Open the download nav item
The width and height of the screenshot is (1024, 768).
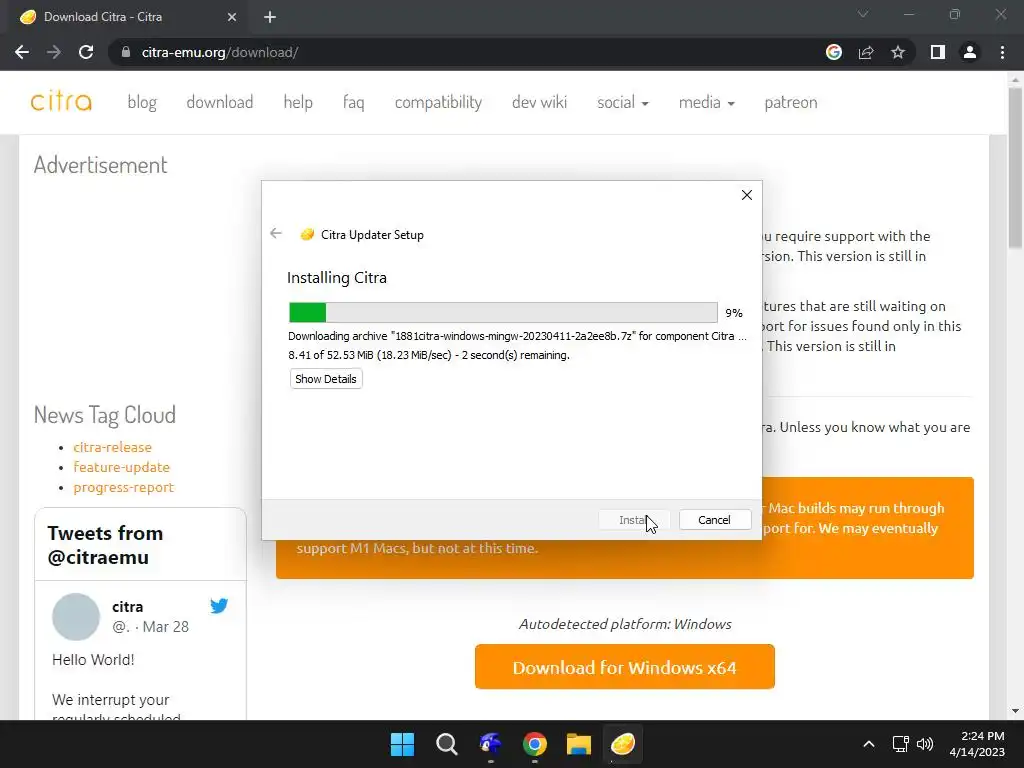coord(219,102)
